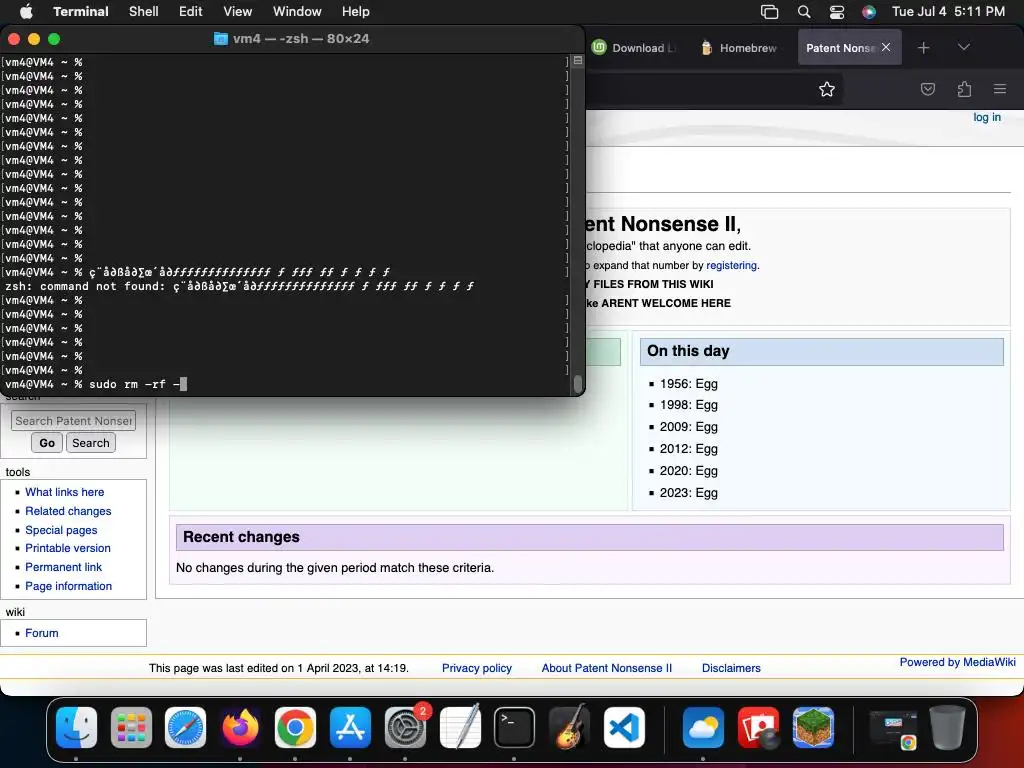
Task: Open the minimized Chrome window thumbnail in Dock
Action: [x=893, y=729]
